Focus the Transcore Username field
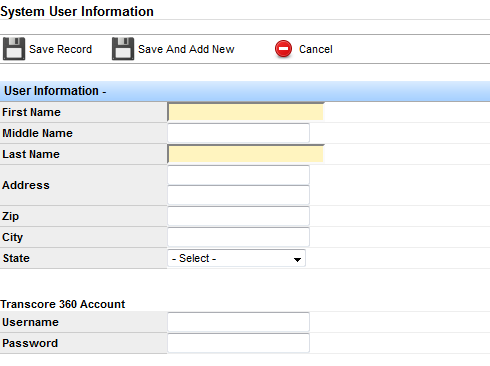The height and width of the screenshot is (366, 490). pos(238,322)
